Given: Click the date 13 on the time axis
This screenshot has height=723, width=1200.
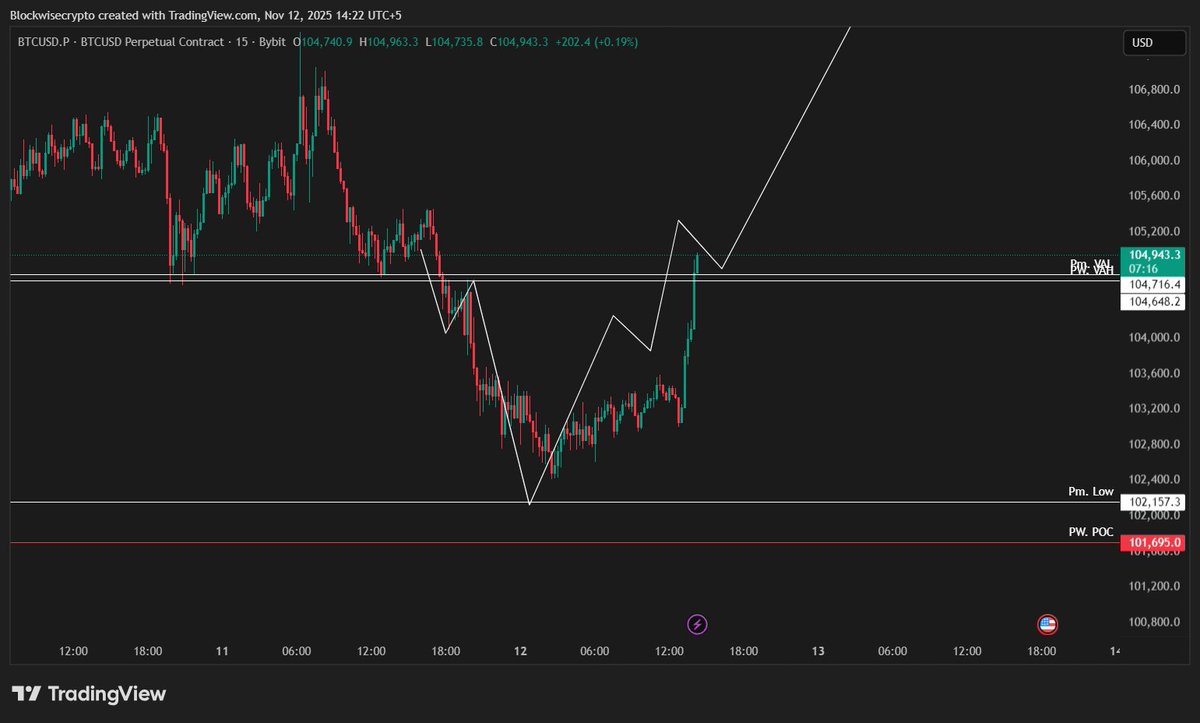Looking at the screenshot, I should pyautogui.click(x=817, y=651).
